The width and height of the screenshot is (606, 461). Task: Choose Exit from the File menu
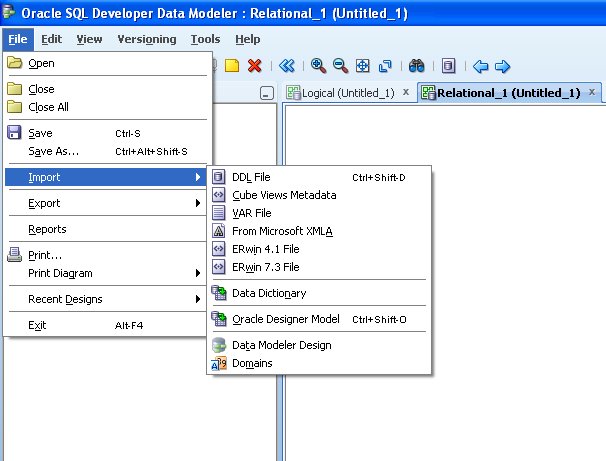coord(107,325)
